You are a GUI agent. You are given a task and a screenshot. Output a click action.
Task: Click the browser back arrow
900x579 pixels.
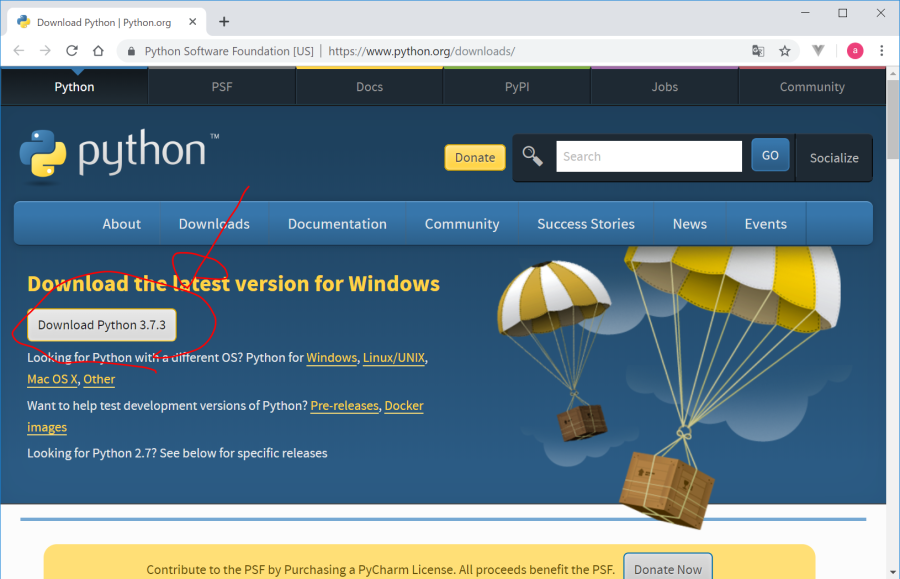tap(19, 51)
